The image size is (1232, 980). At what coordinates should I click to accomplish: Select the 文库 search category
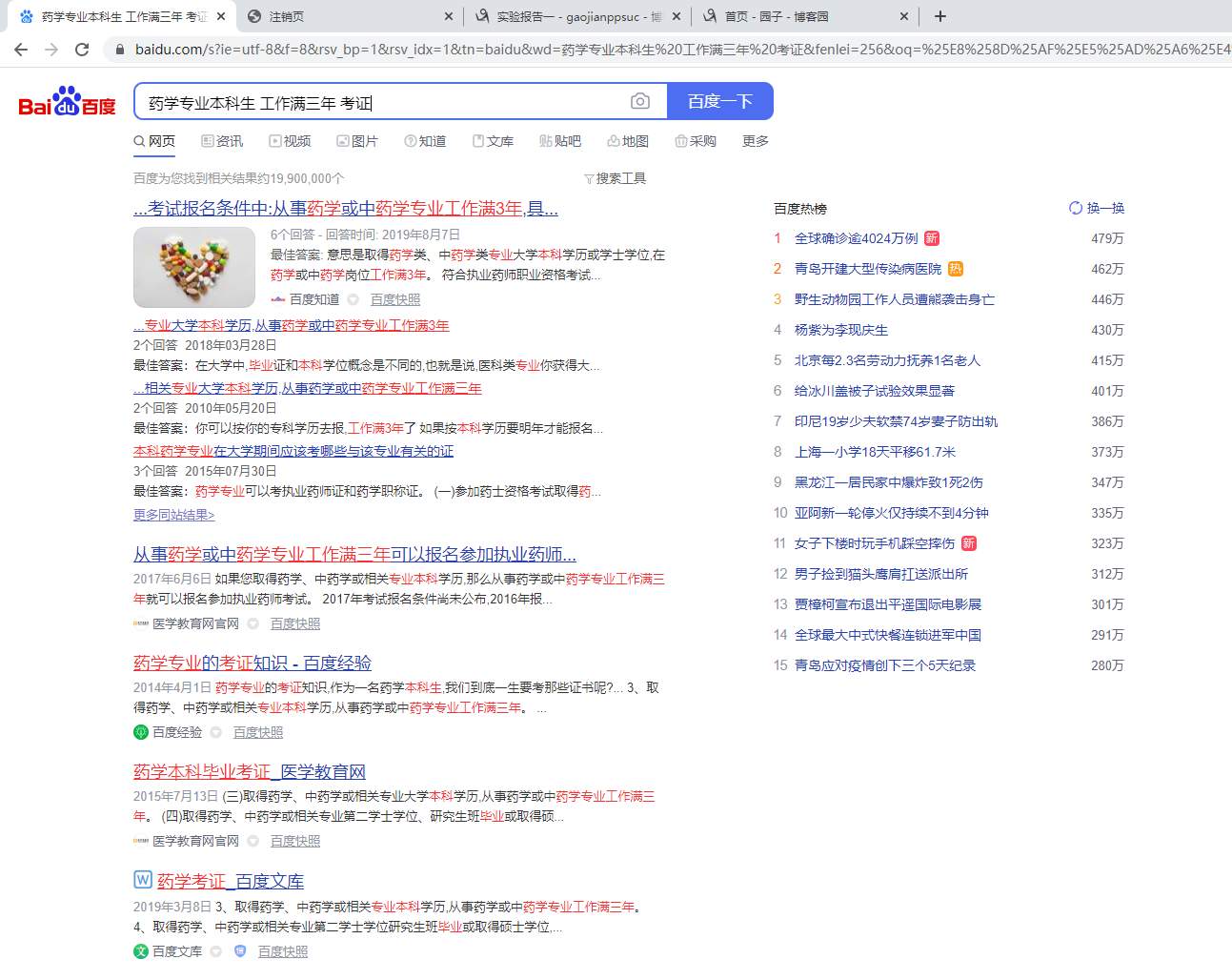pos(493,141)
